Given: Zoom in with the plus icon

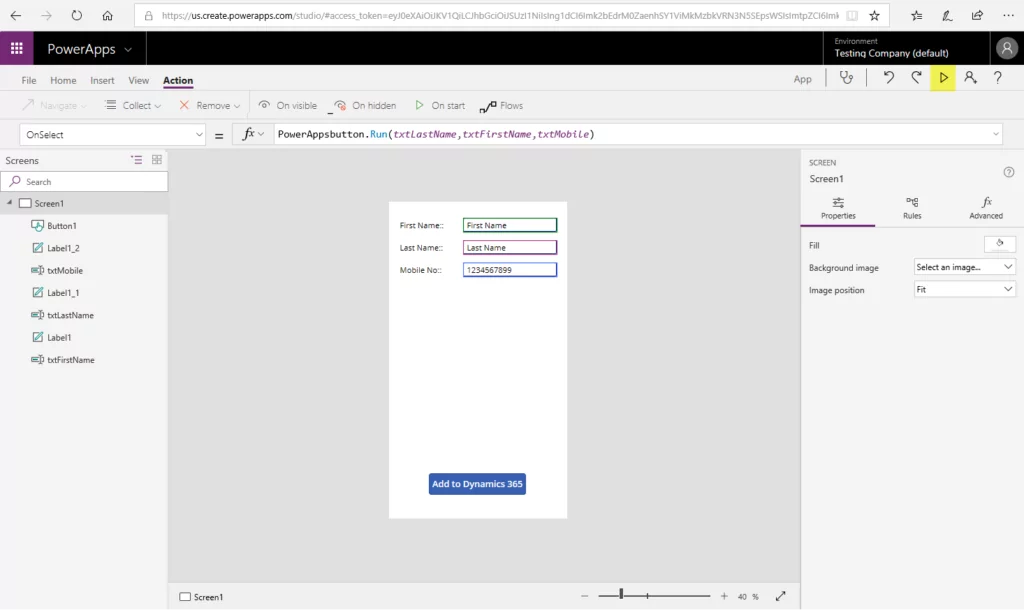Looking at the screenshot, I should (724, 596).
